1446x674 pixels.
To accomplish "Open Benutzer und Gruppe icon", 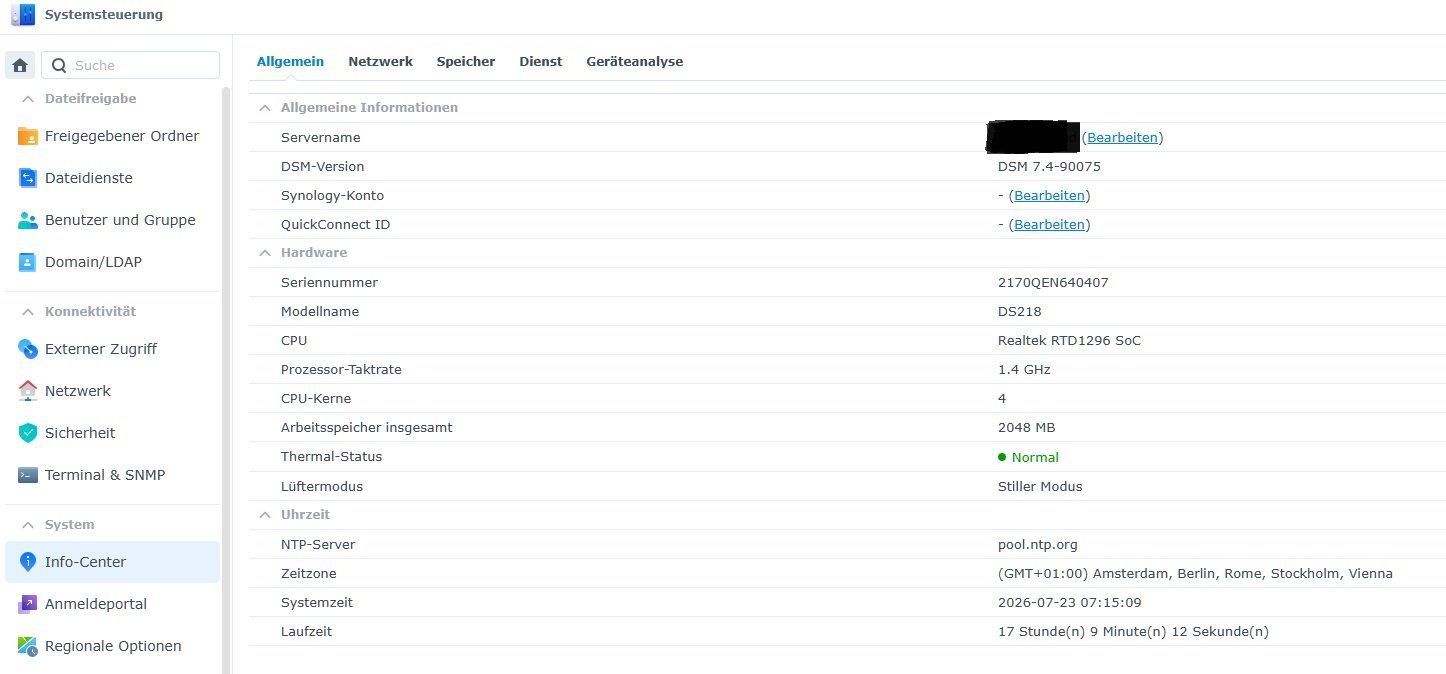I will (x=28, y=220).
